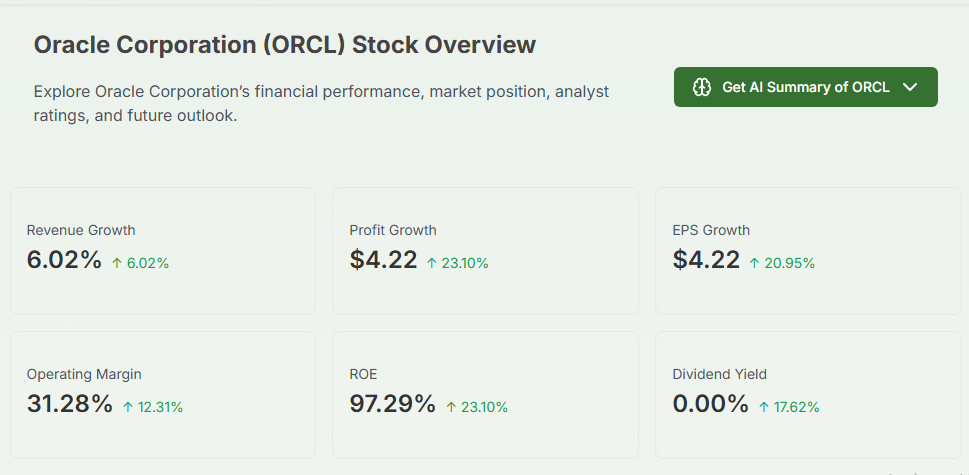Viewport: 969px width, 475px height.
Task: Expand the Get AI Summary chevron
Action: click(x=910, y=87)
